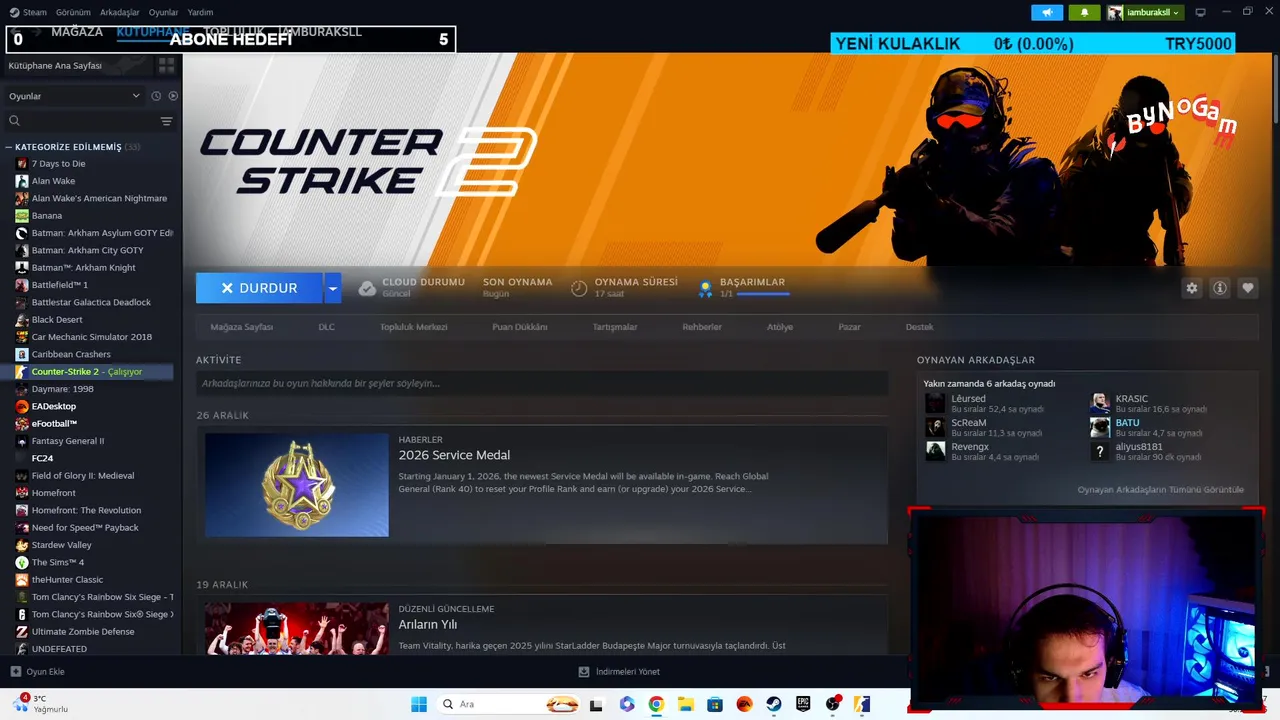Stop game with DURDUR button
The width and height of the screenshot is (1280, 720).
pos(259,288)
